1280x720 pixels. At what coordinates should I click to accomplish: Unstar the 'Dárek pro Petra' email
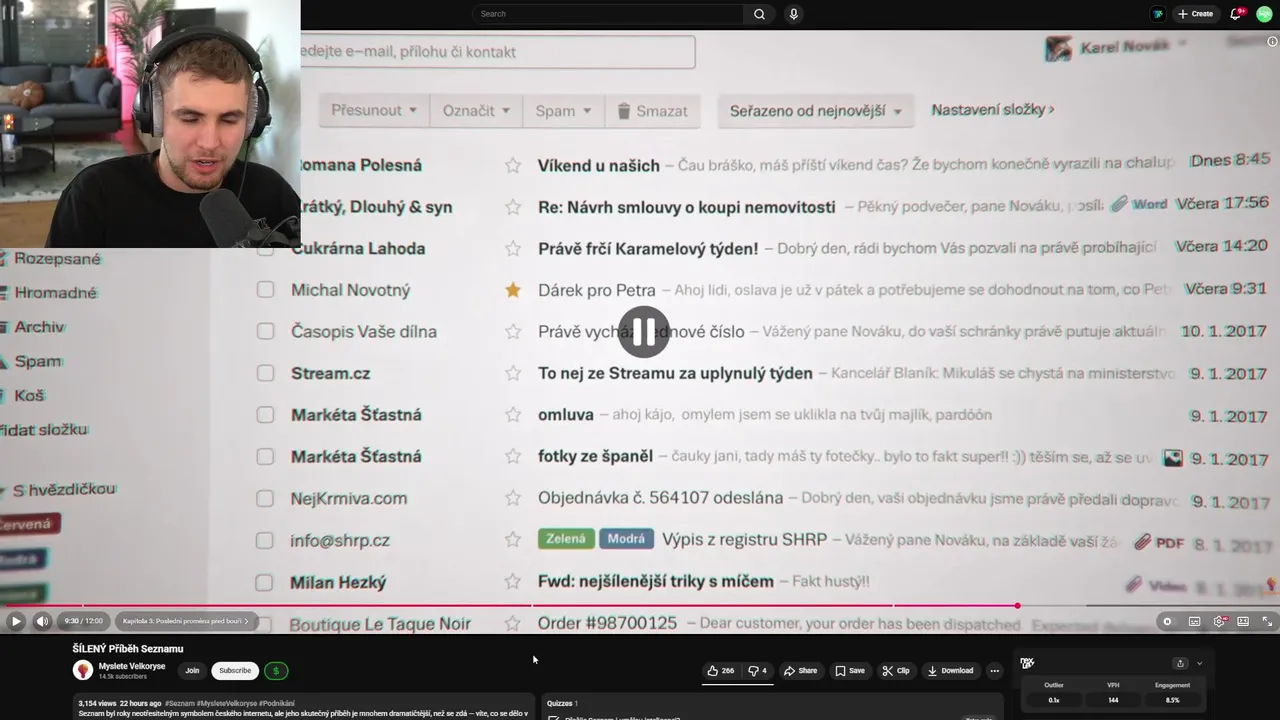click(513, 290)
